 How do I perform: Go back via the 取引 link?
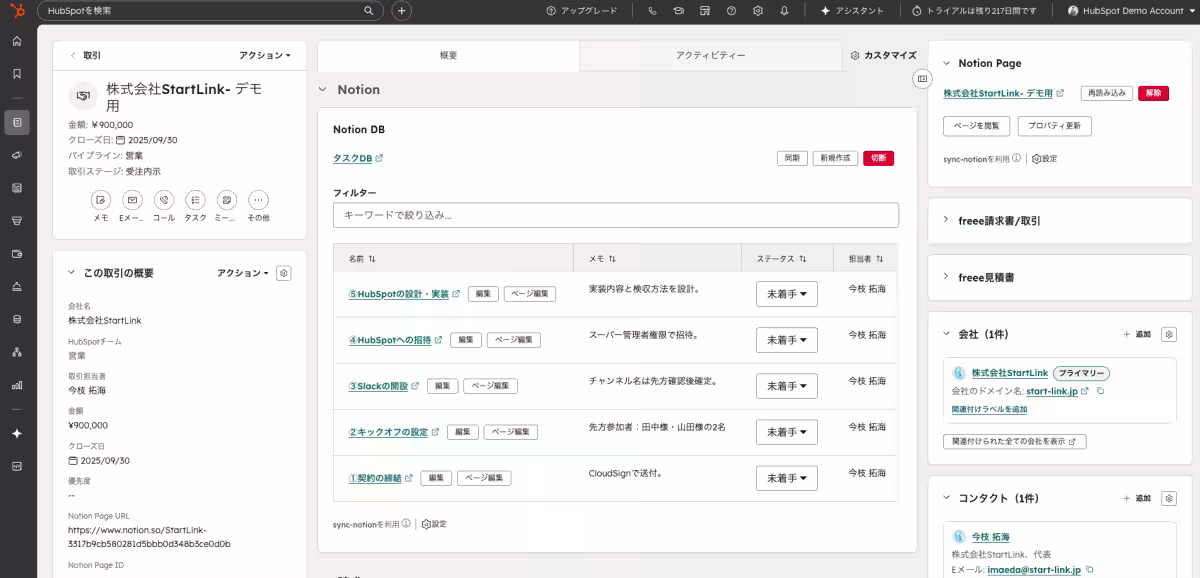[x=85, y=55]
